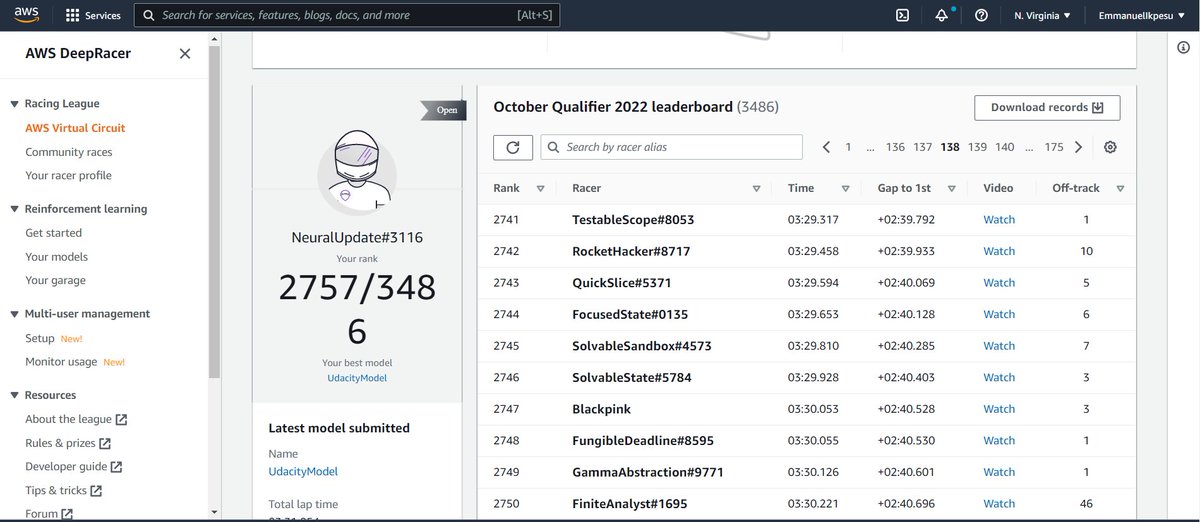Go to next leaderboard page arrow

(x=1078, y=147)
